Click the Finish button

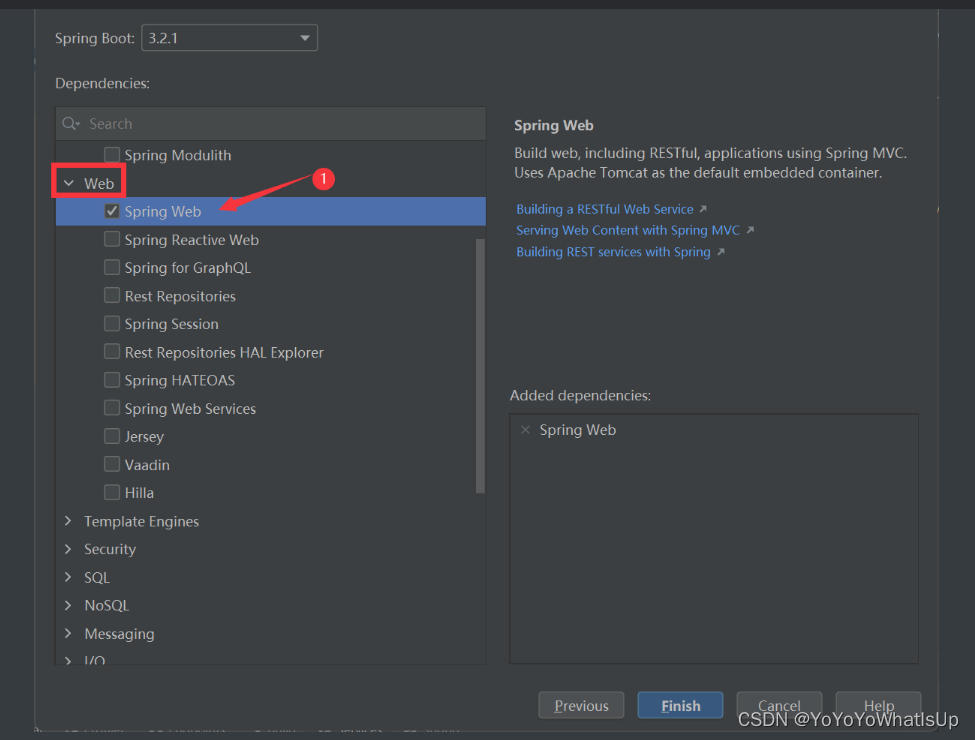[680, 705]
